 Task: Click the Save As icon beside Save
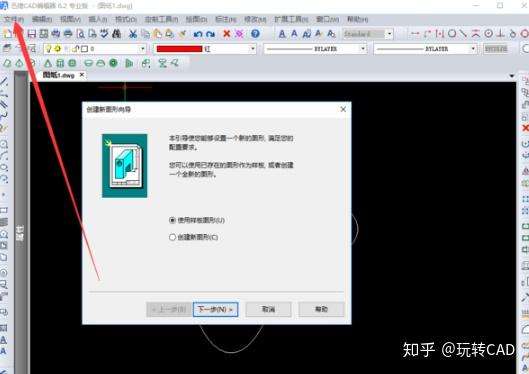click(x=44, y=34)
